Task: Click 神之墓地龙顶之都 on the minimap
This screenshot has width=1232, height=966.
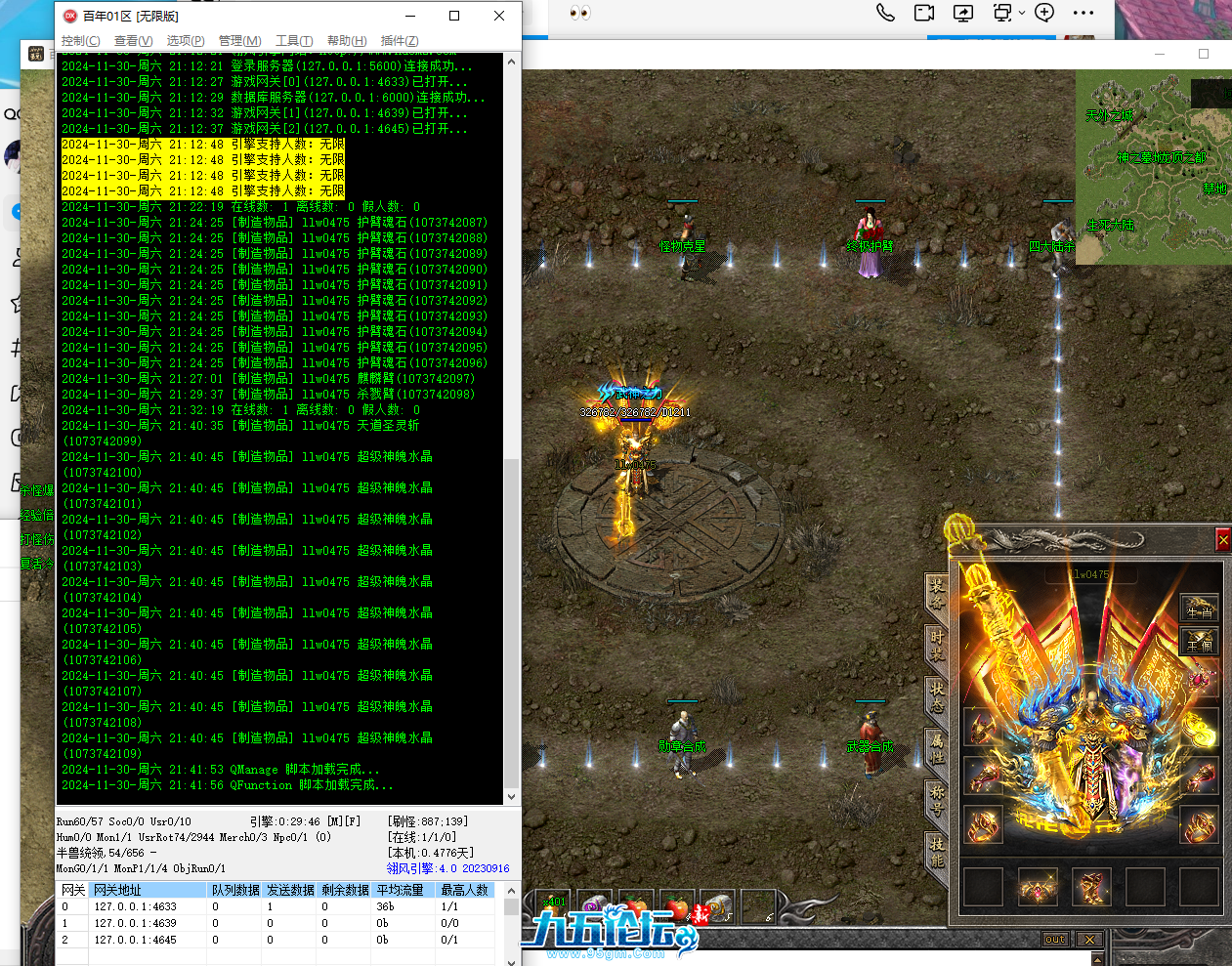Action: point(1161,157)
